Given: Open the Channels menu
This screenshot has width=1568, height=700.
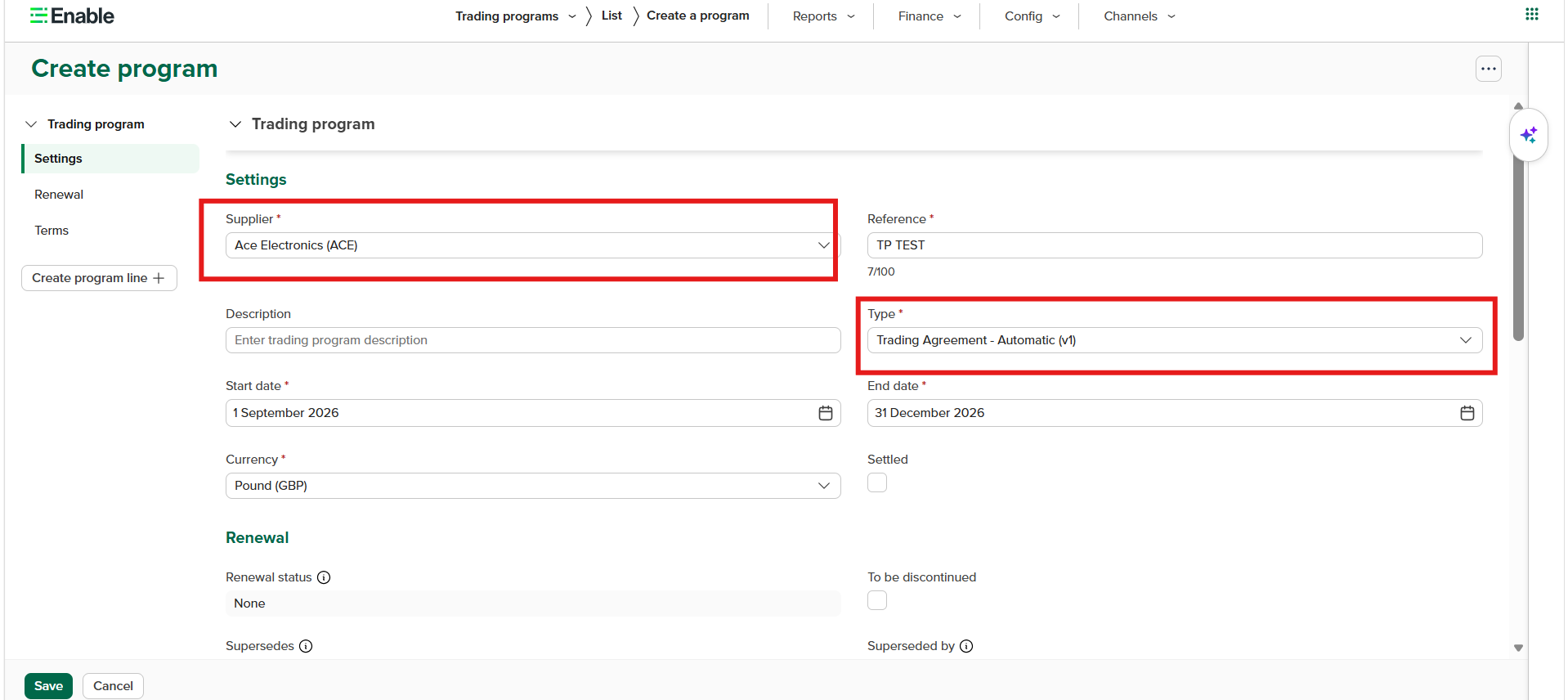Looking at the screenshot, I should point(1139,16).
